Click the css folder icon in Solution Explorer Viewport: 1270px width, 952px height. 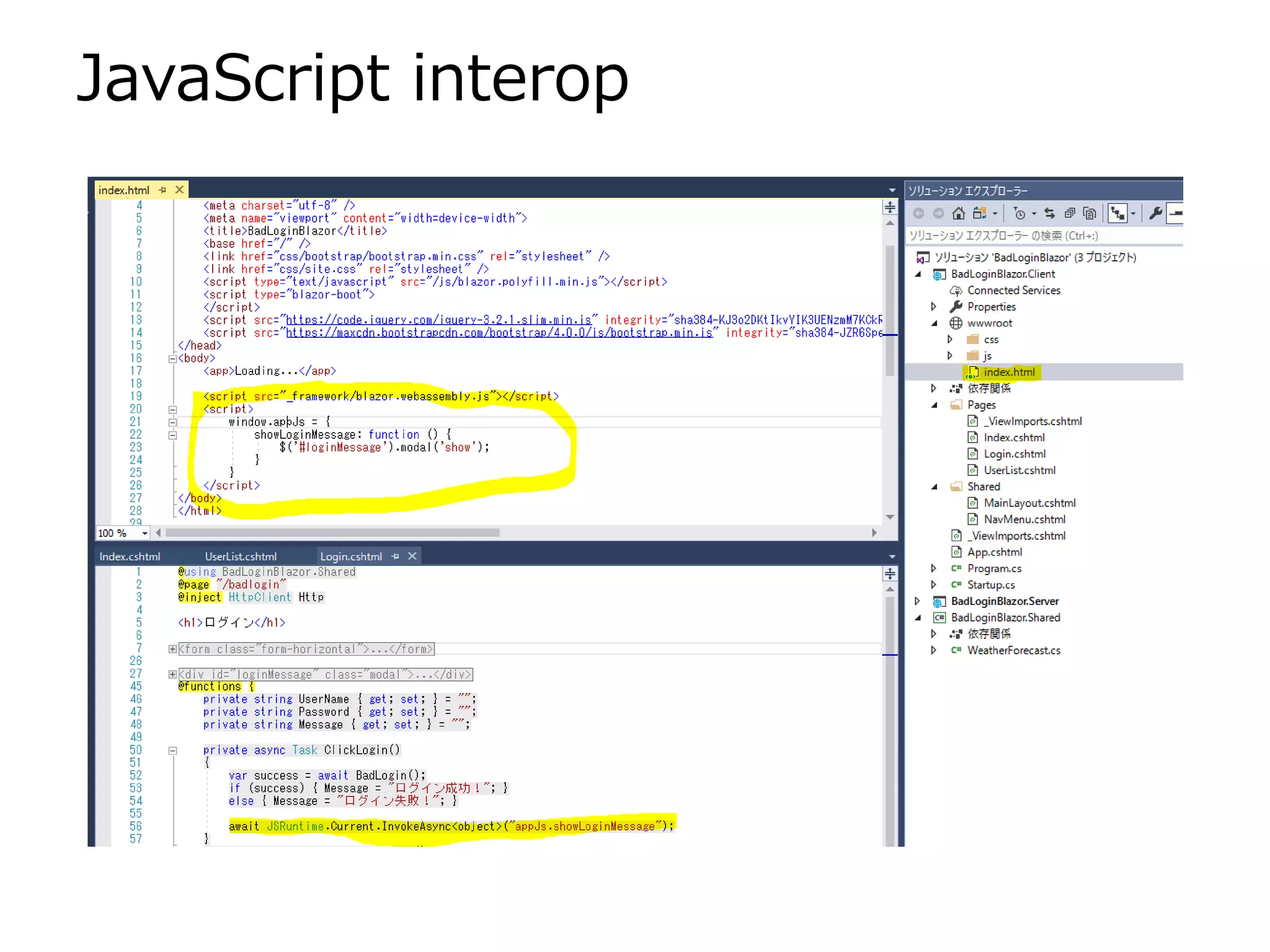pyautogui.click(x=973, y=339)
